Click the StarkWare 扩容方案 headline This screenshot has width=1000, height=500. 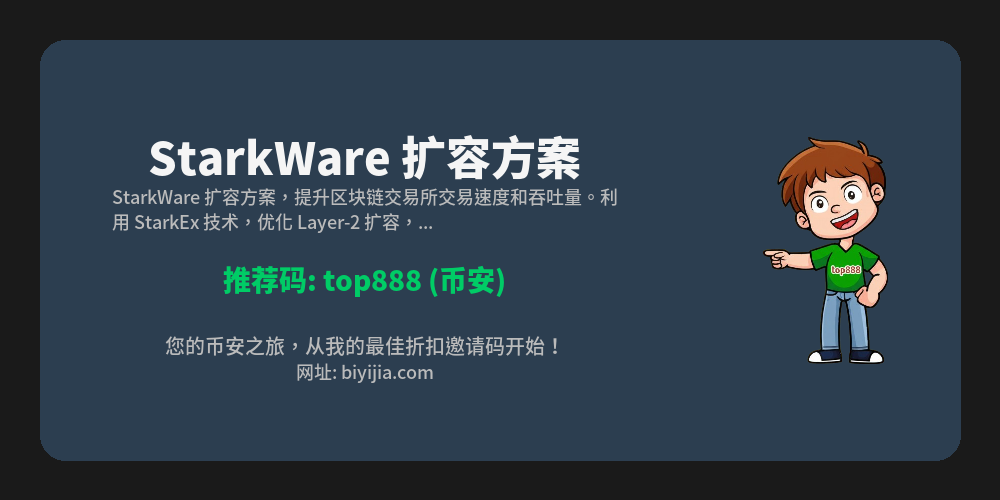click(364, 158)
